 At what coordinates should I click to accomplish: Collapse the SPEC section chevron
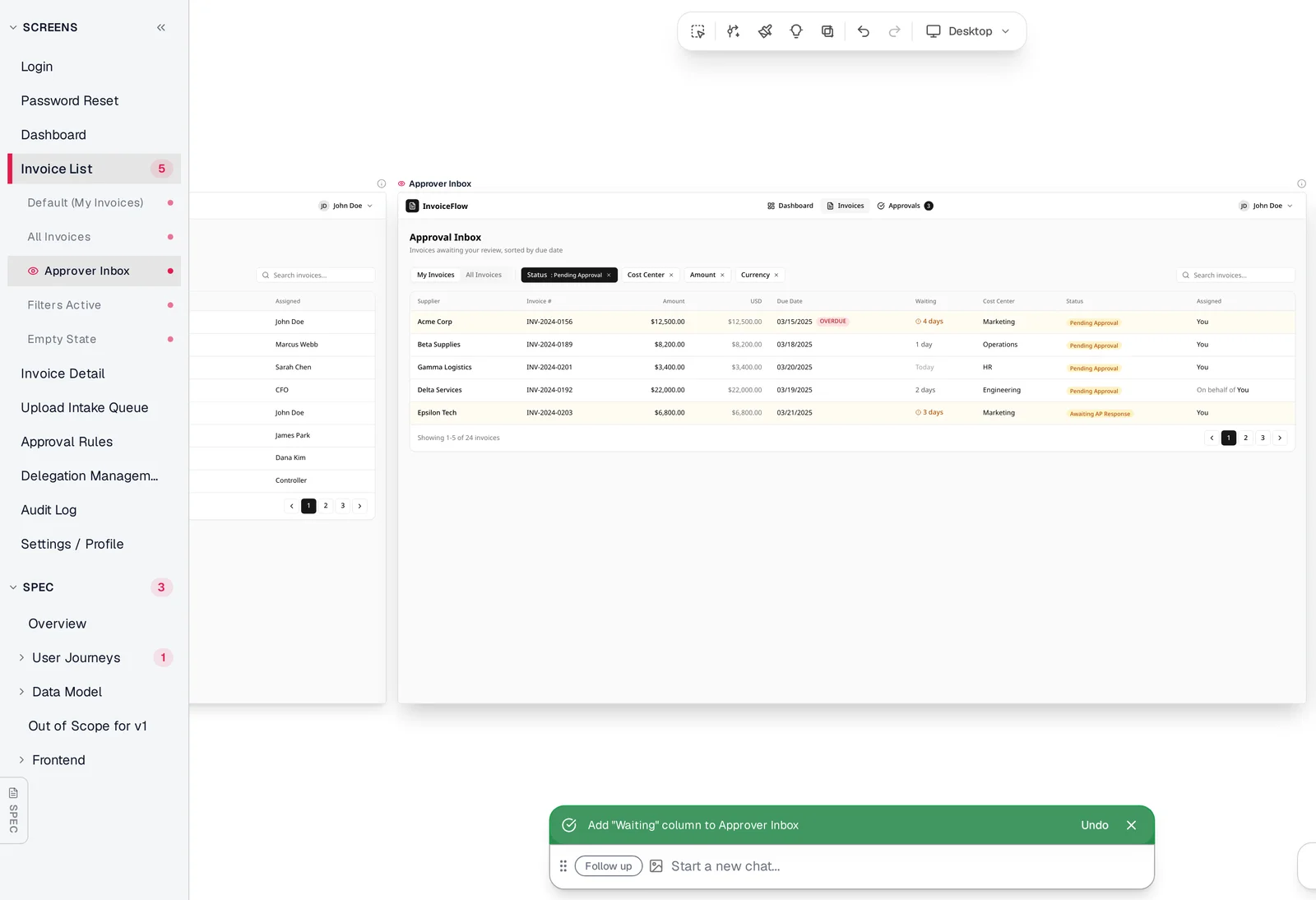(13, 587)
